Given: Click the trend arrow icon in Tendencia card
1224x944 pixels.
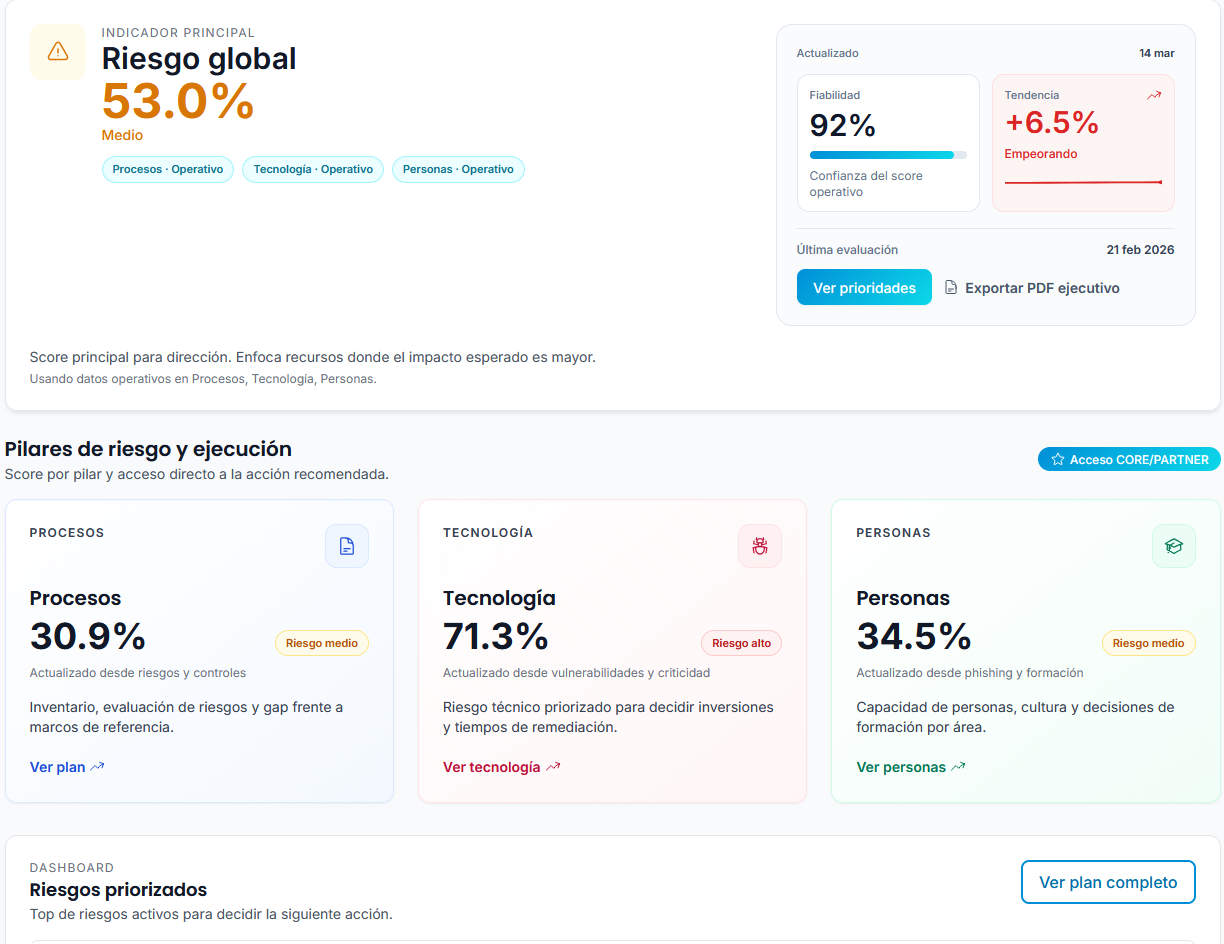Looking at the screenshot, I should click(x=1154, y=94).
